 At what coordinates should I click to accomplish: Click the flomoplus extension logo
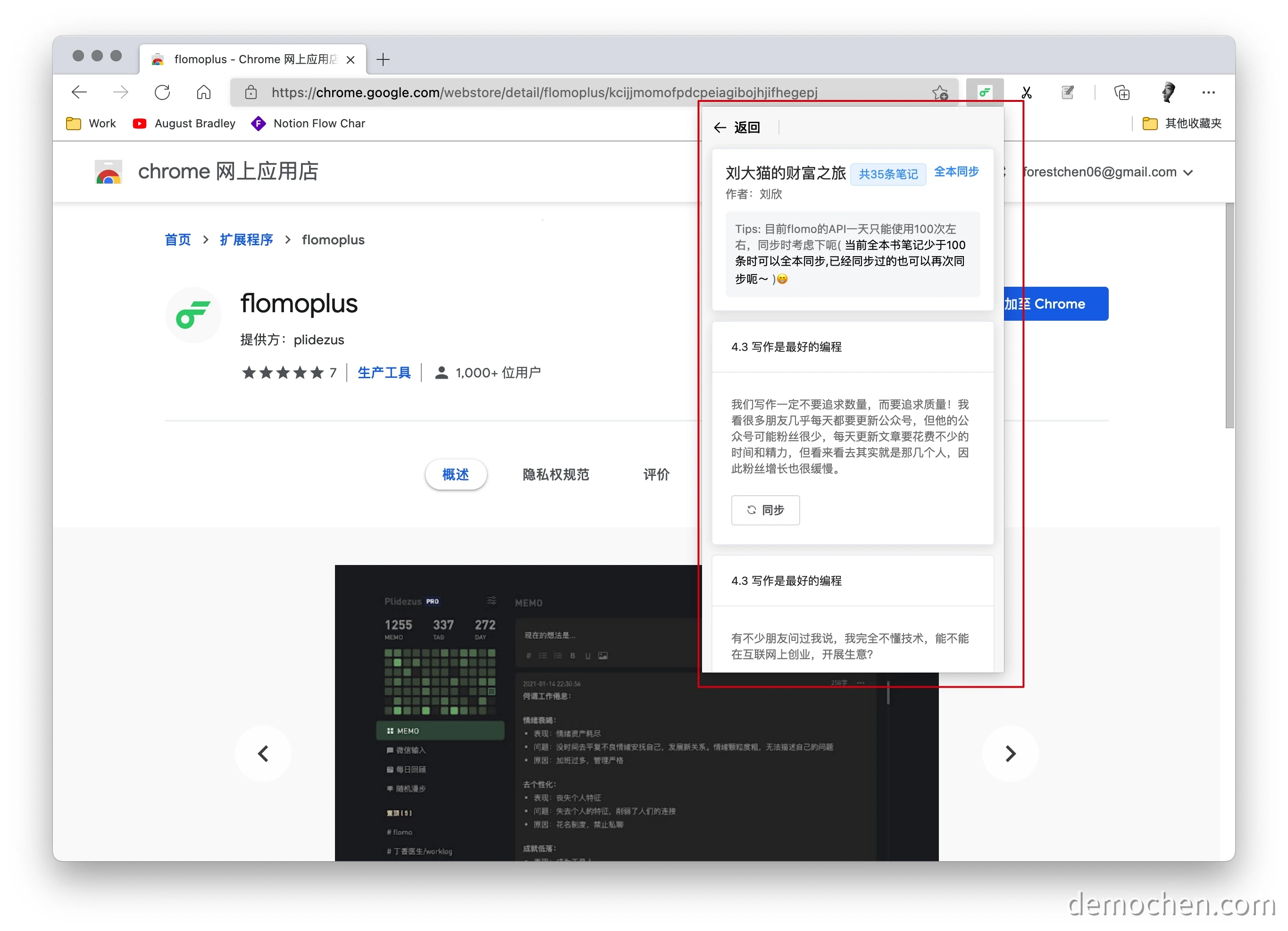click(193, 315)
